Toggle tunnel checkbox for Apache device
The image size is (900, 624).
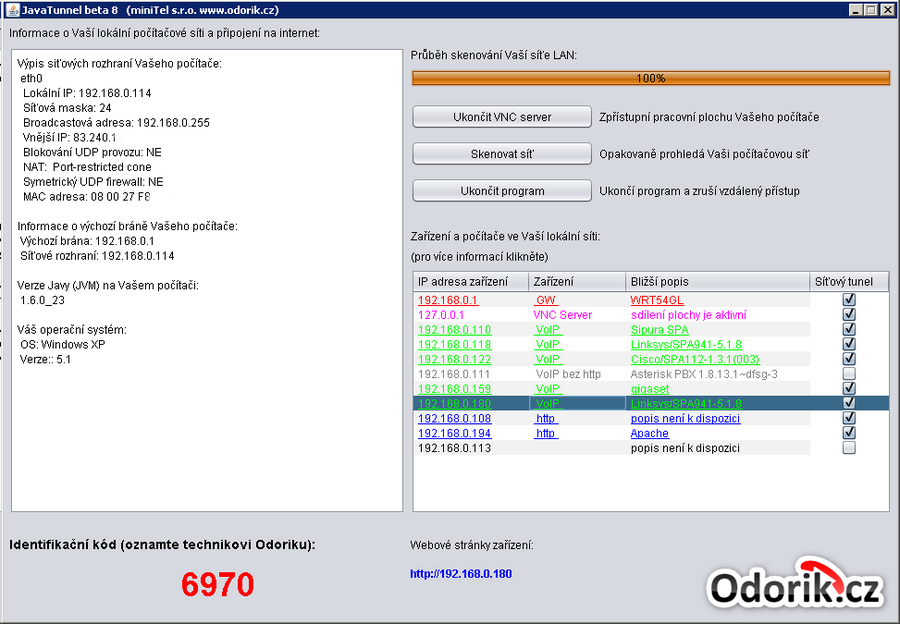pyautogui.click(x=849, y=433)
